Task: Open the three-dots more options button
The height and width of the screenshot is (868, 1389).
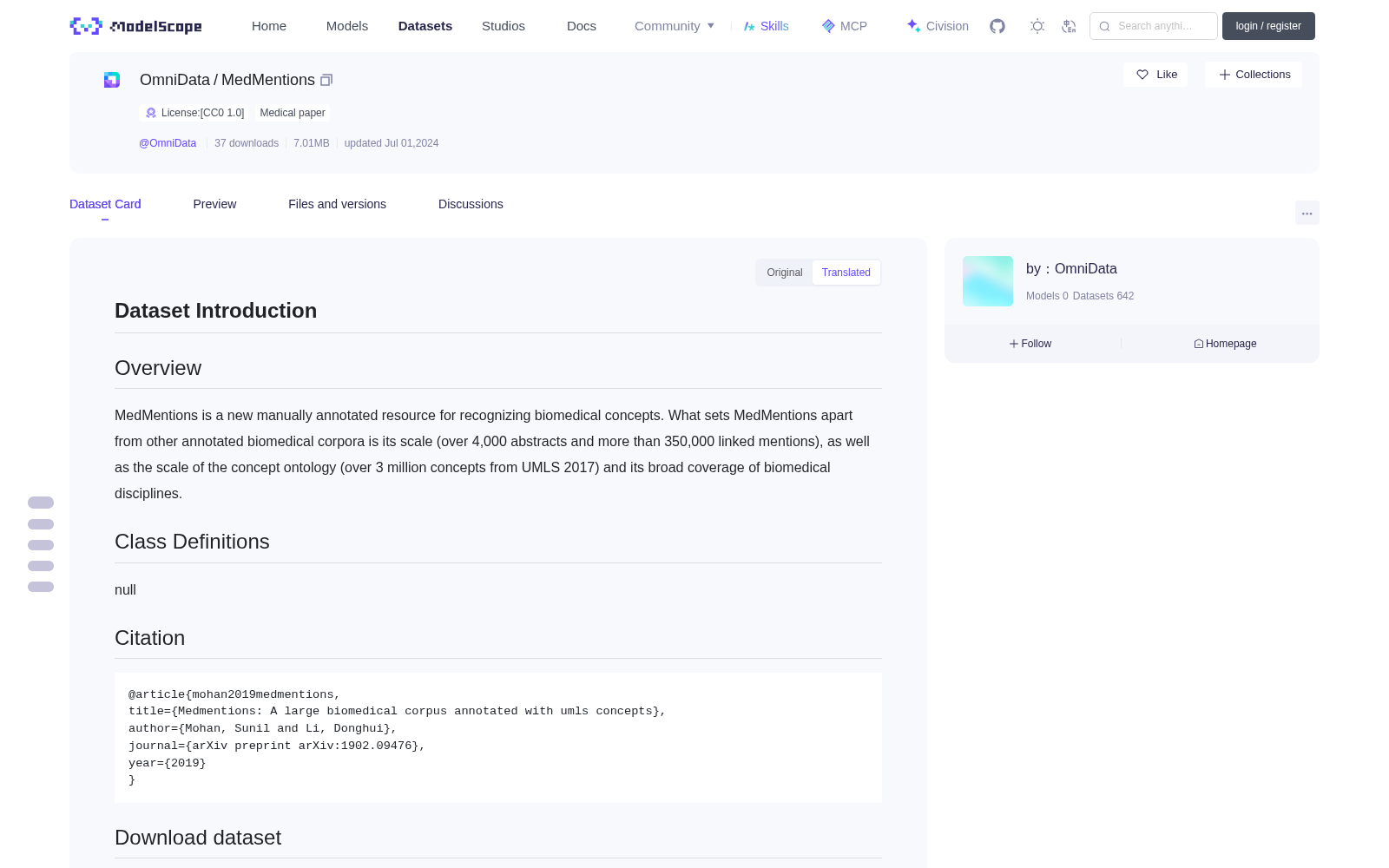Action: click(x=1307, y=213)
